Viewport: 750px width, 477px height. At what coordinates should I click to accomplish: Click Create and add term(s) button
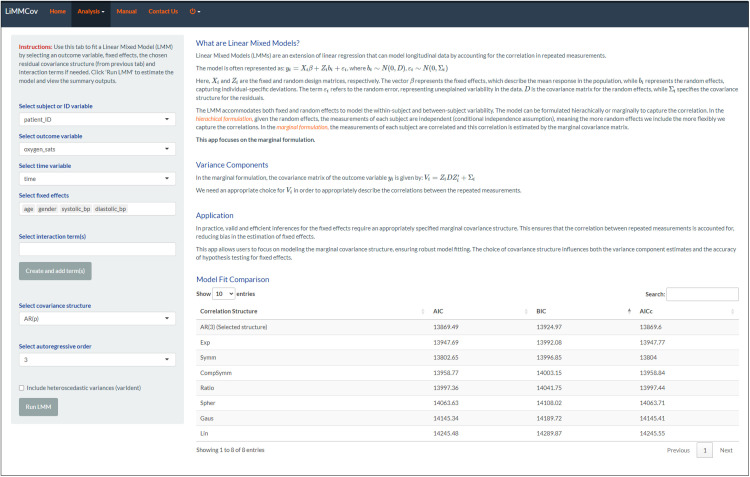click(55, 271)
